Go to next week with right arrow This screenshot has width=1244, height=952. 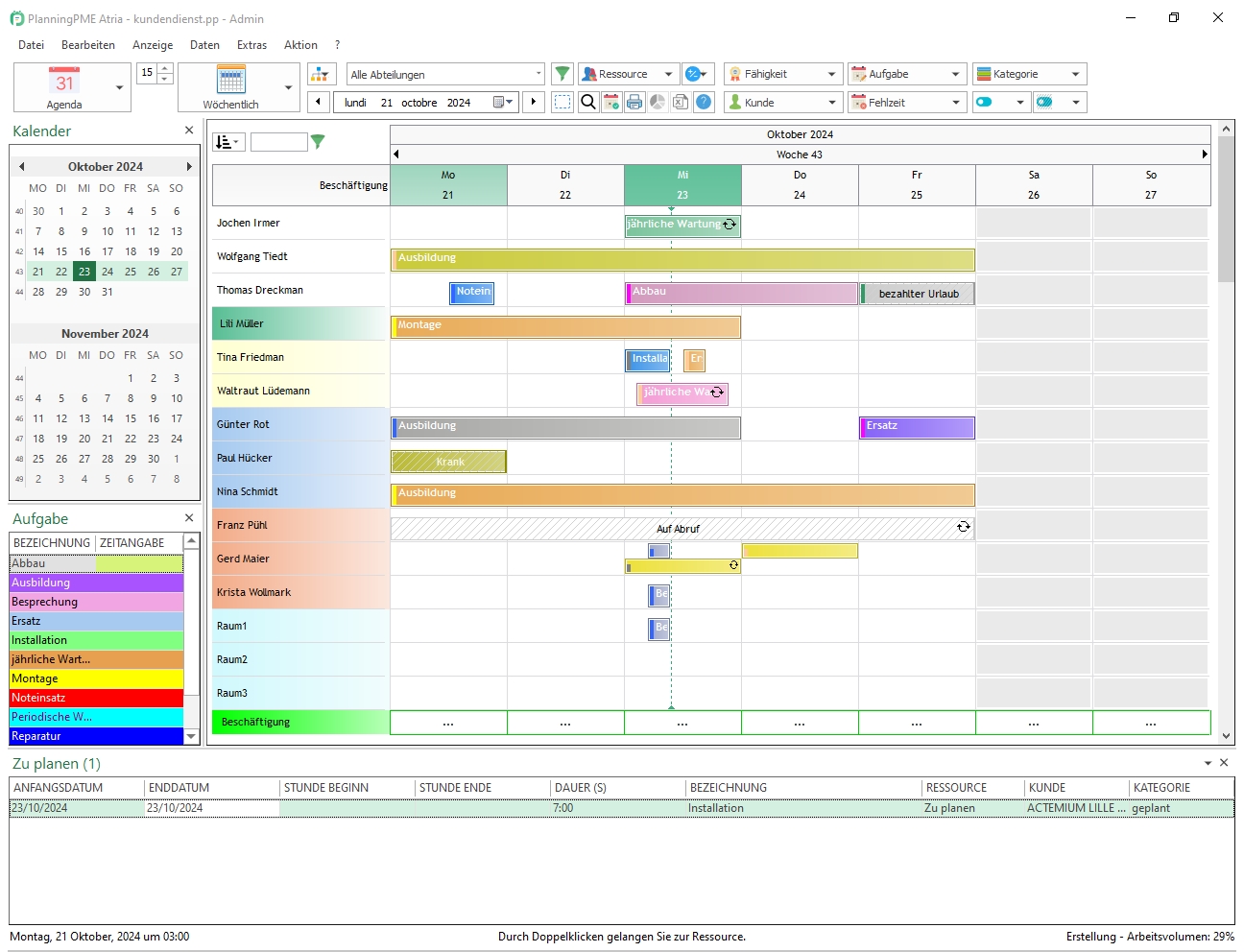(534, 102)
